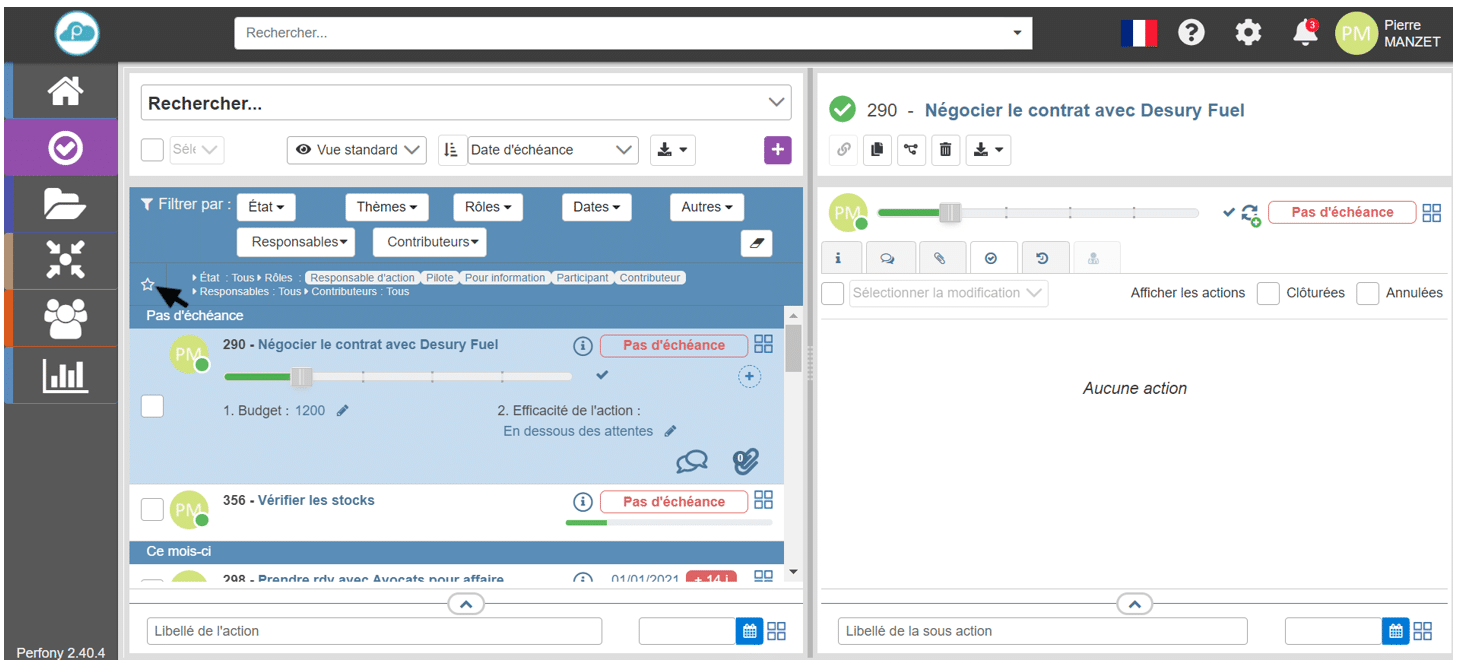Switch to the comments tab in details
The height and width of the screenshot is (664, 1462).
(x=887, y=258)
